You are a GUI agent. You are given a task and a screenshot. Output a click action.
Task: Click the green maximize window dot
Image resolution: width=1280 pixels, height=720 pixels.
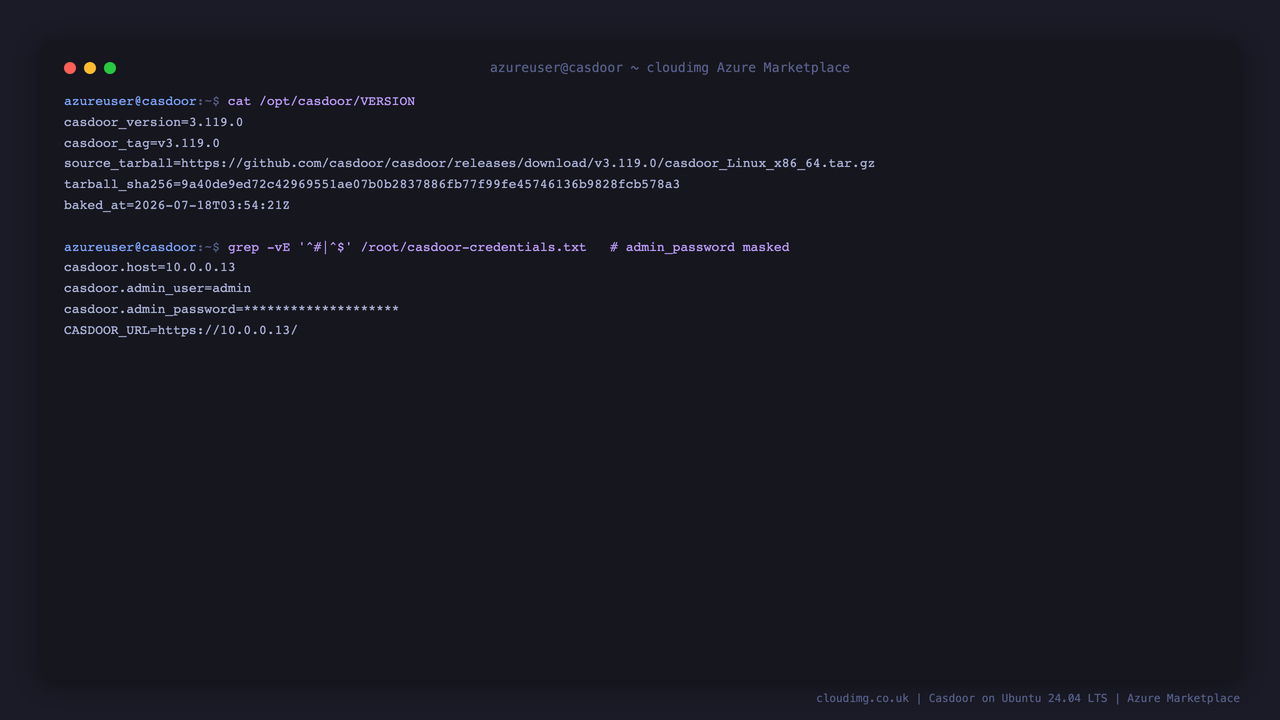[x=110, y=68]
